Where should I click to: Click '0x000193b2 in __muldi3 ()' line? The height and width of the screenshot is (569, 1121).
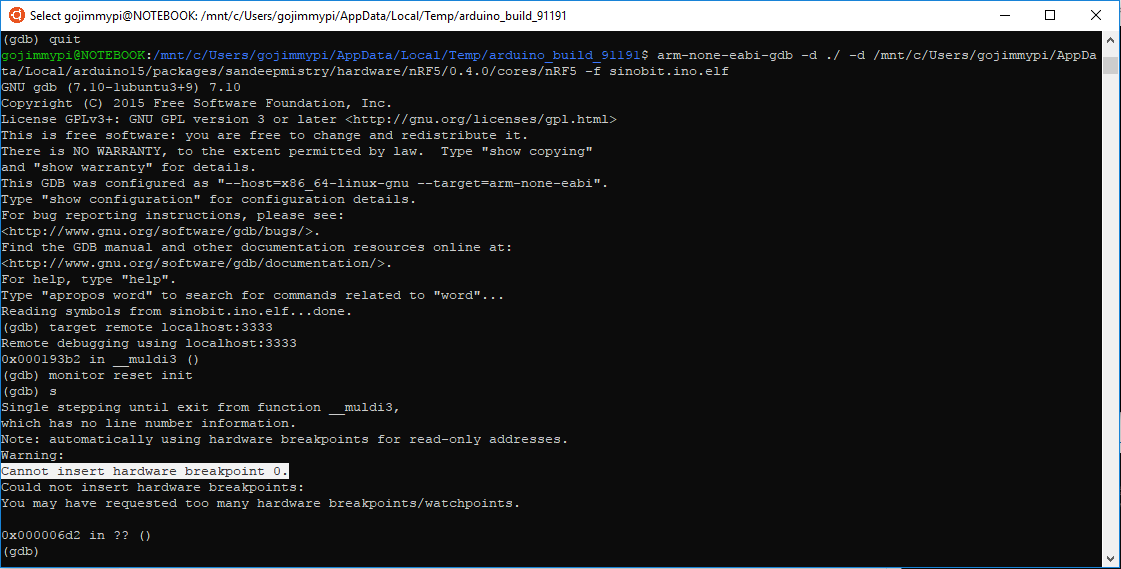100,359
